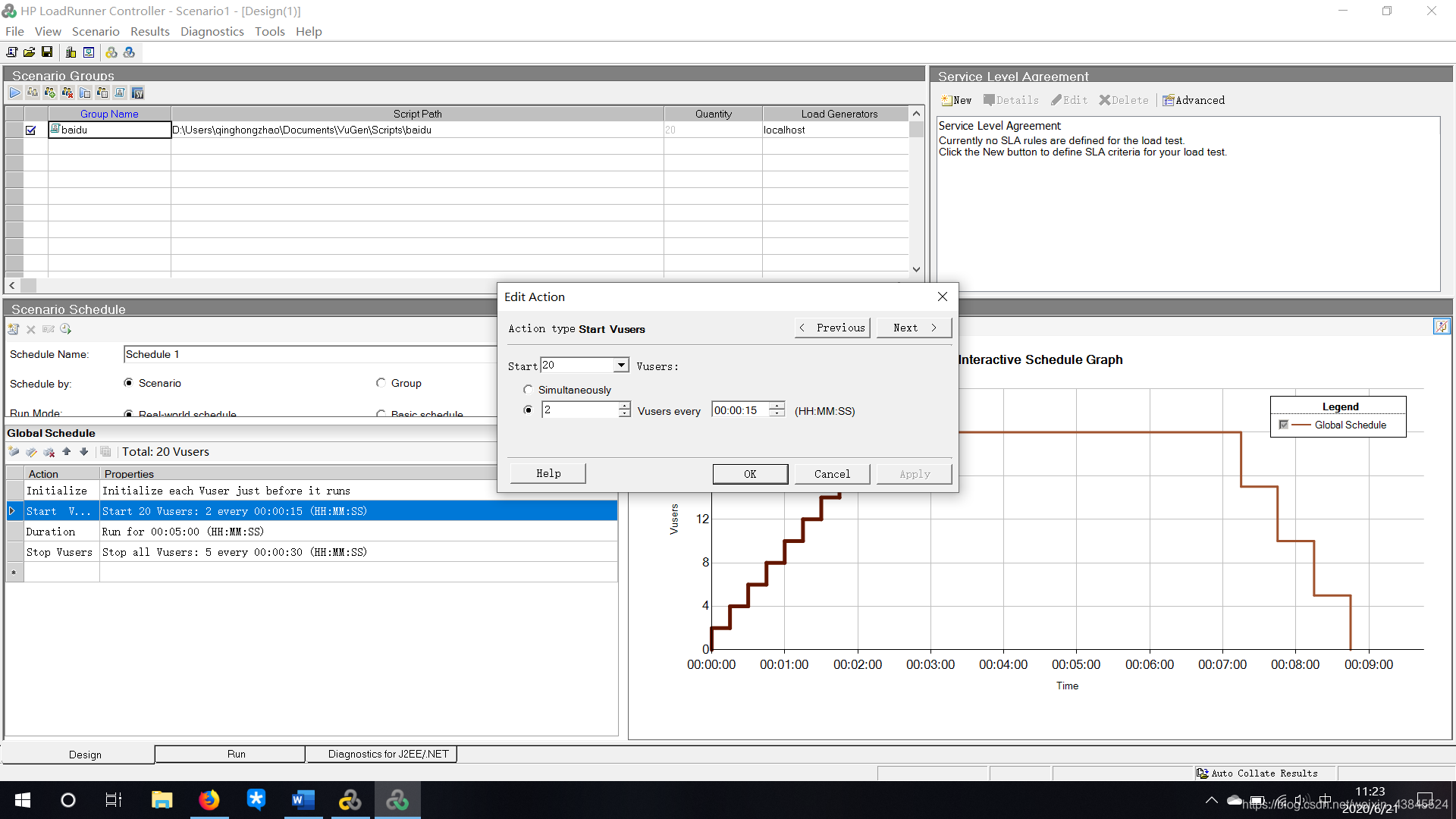Open the Load Generators toolbar icon

click(71, 52)
